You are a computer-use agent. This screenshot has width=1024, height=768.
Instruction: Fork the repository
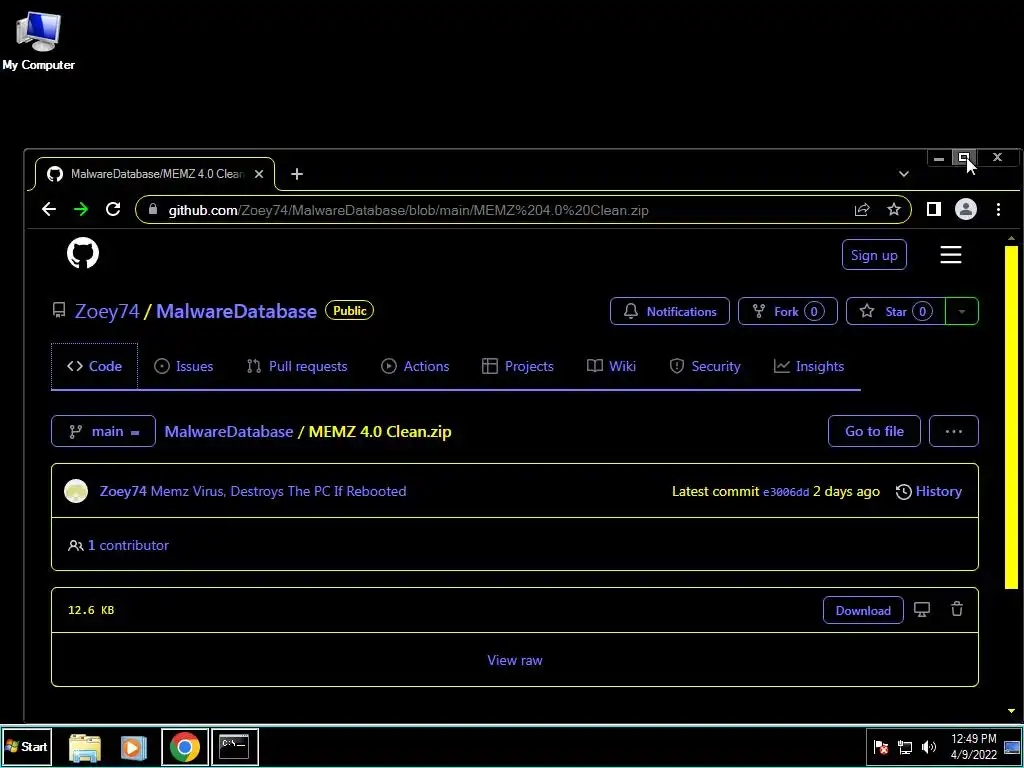click(x=788, y=312)
